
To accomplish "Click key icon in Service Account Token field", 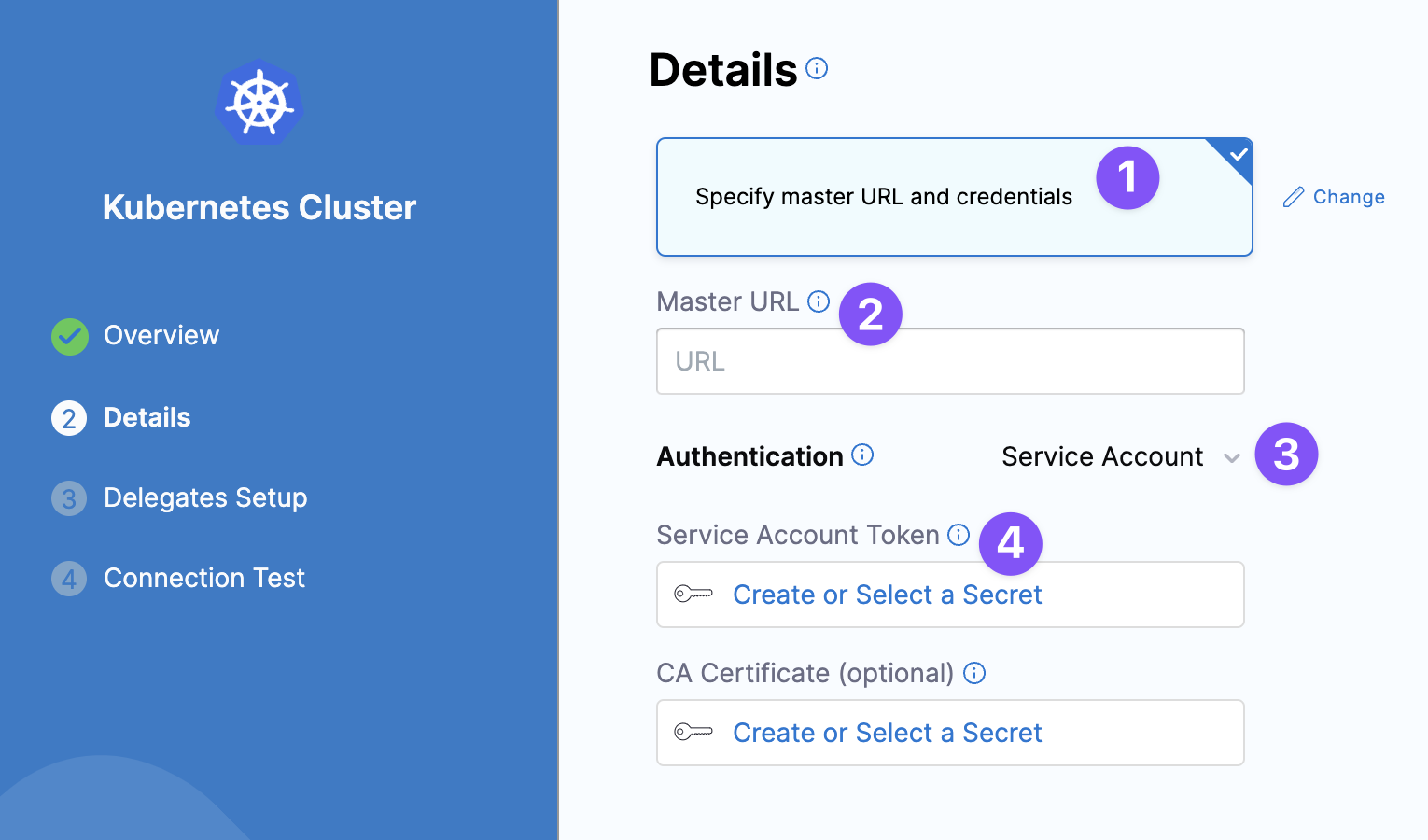I will pyautogui.click(x=693, y=594).
